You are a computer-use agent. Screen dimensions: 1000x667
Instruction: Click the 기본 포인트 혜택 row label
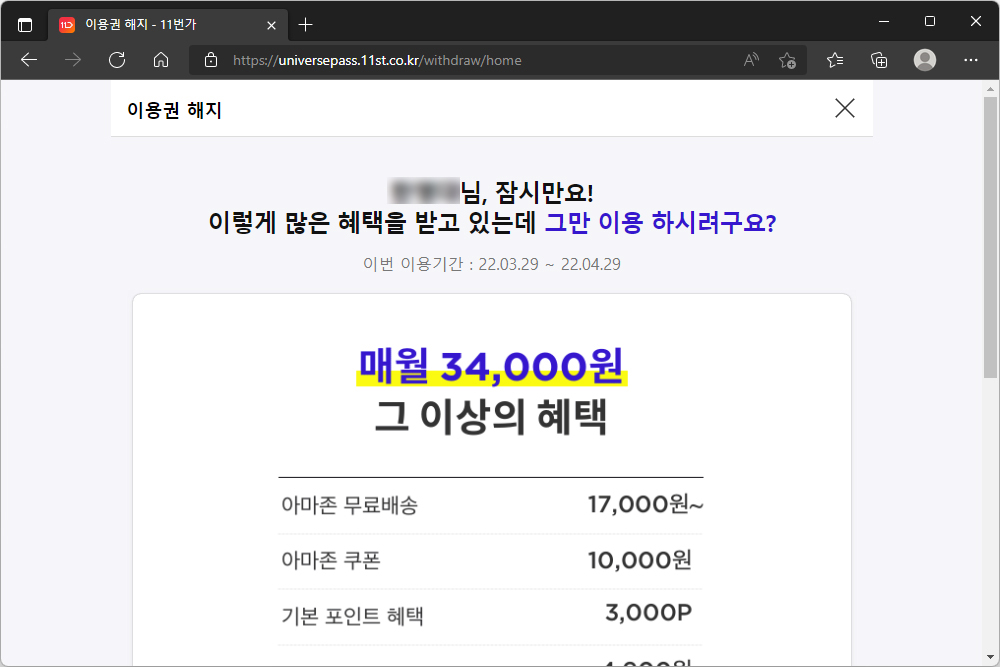pos(352,616)
